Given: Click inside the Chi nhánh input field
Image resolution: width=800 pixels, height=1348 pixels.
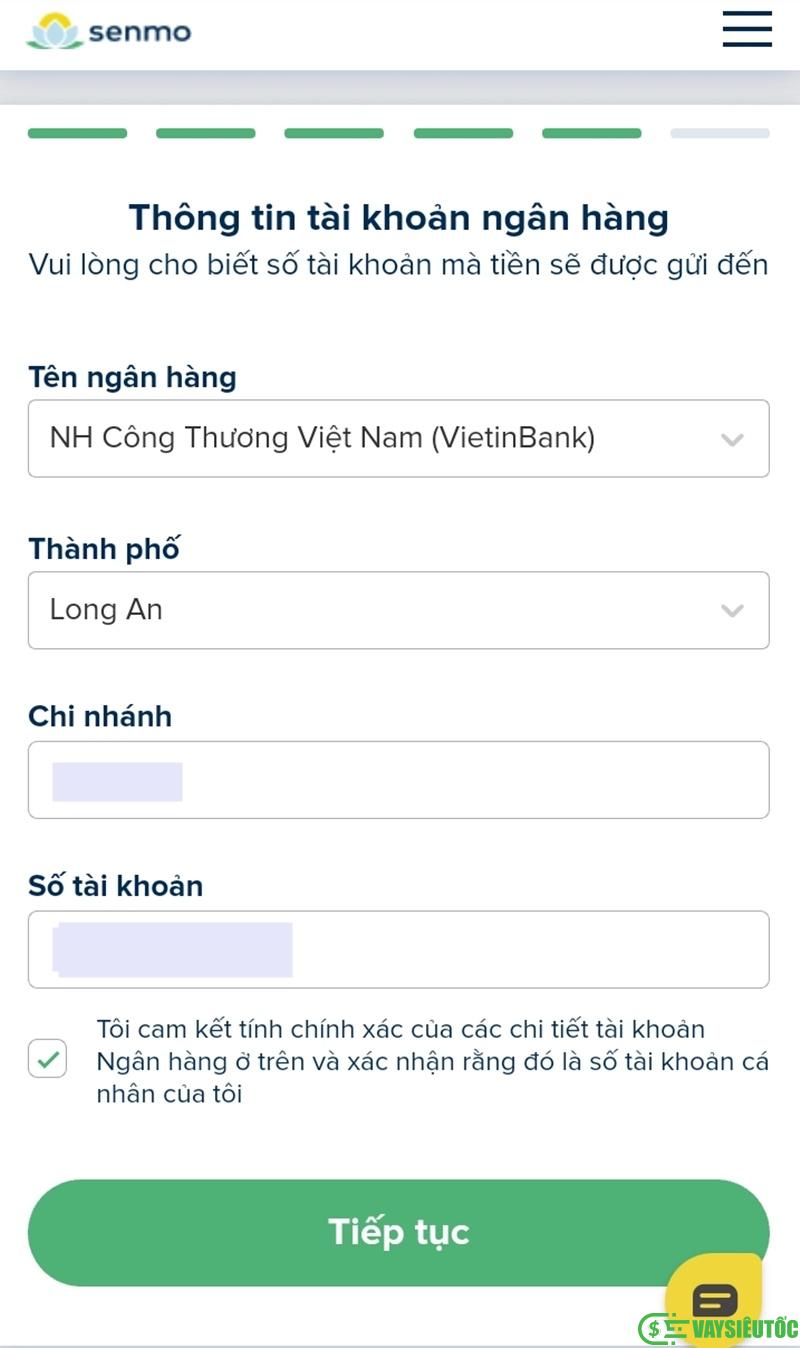Looking at the screenshot, I should tap(400, 780).
